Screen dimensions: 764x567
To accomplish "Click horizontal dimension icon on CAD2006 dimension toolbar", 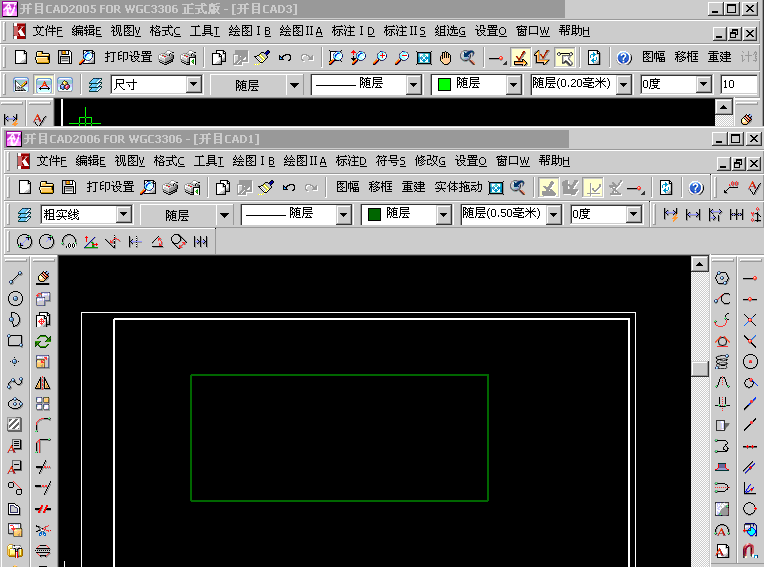I will pyautogui.click(x=692, y=214).
